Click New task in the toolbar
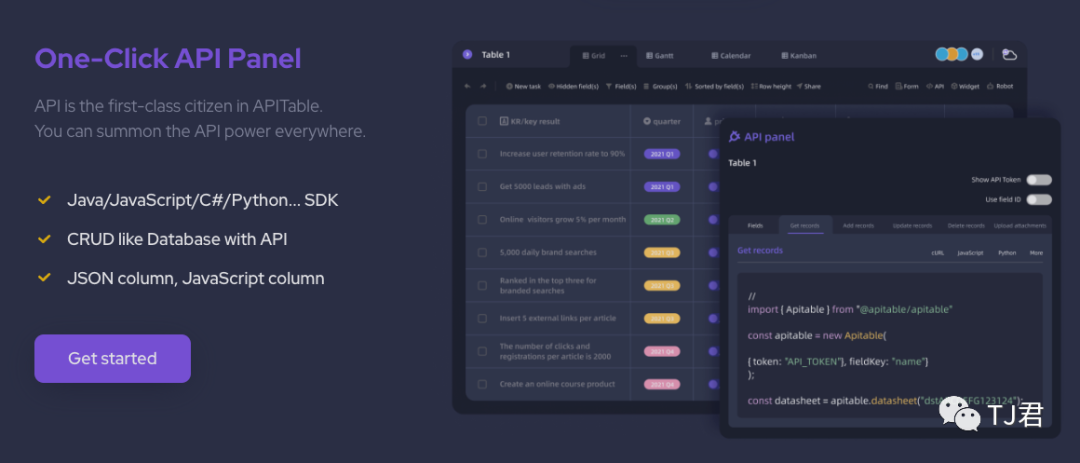 [523, 87]
